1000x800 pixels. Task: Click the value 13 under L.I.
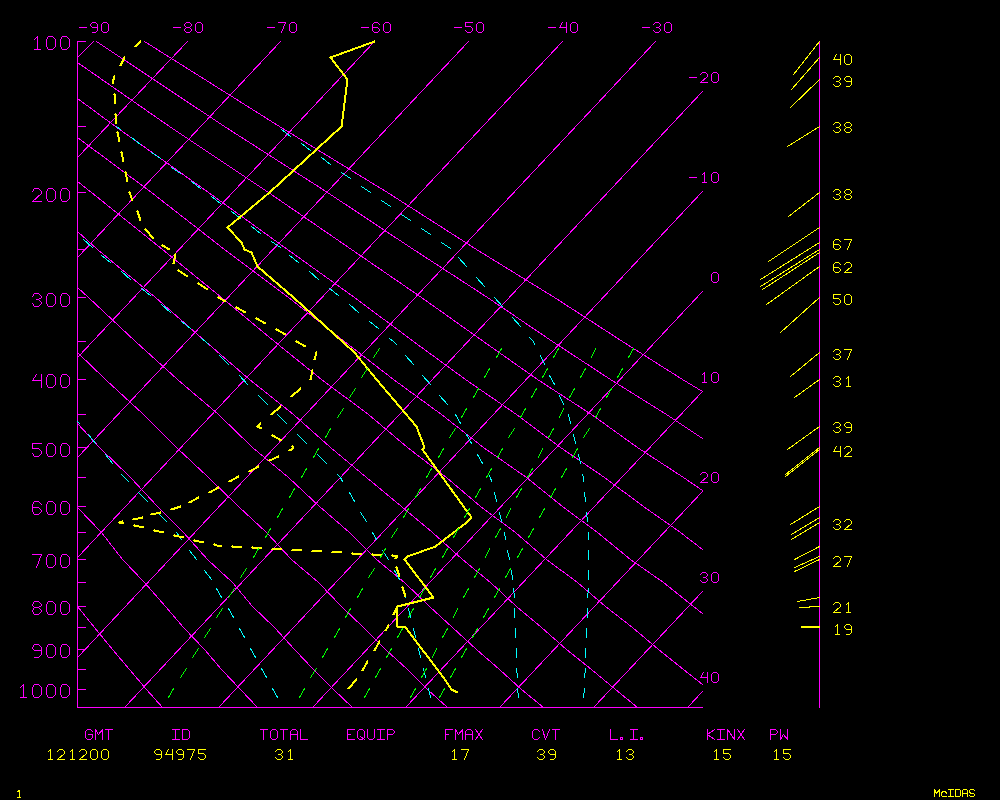[624, 755]
